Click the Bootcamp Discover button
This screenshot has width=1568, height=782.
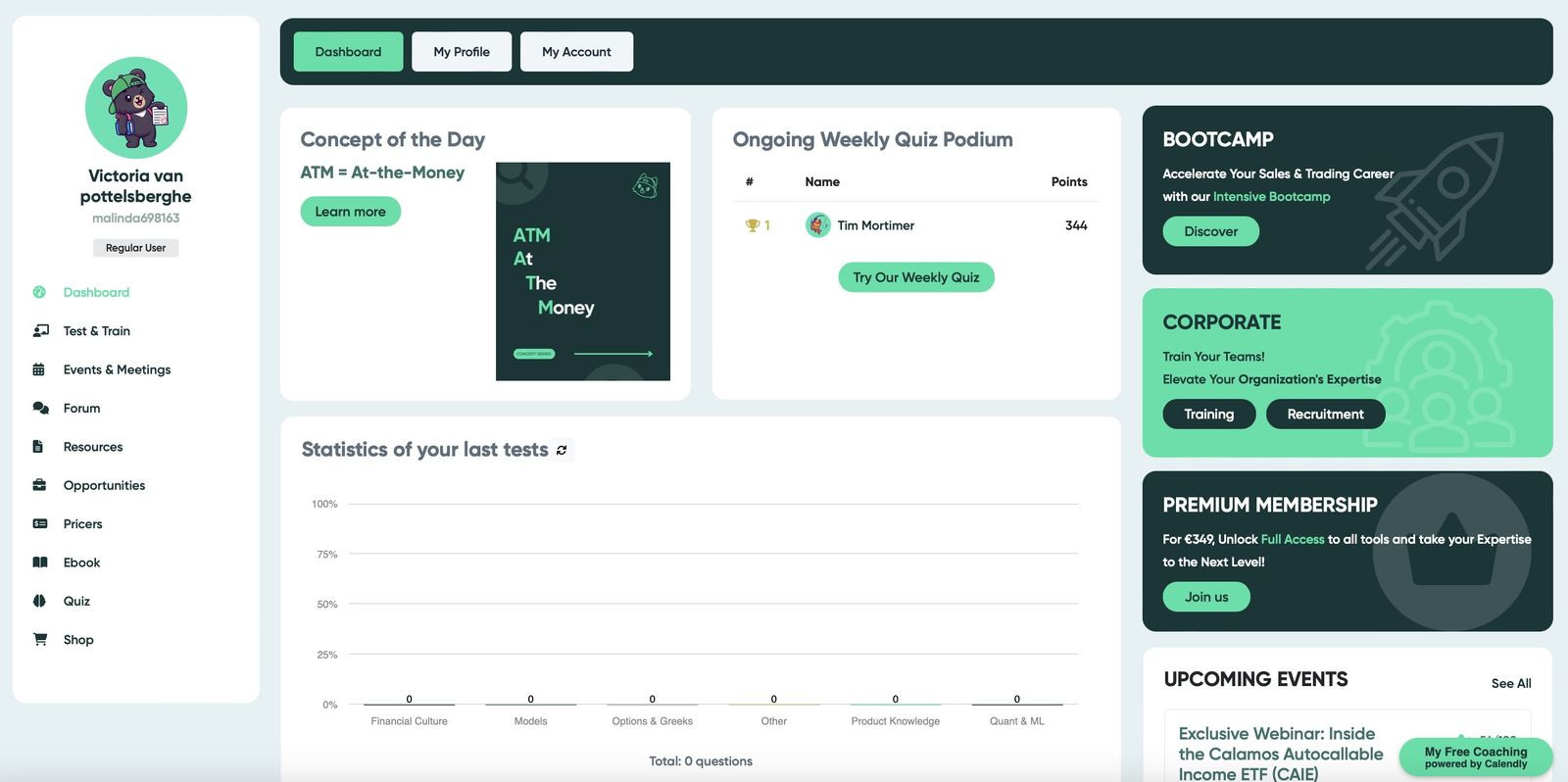point(1211,231)
